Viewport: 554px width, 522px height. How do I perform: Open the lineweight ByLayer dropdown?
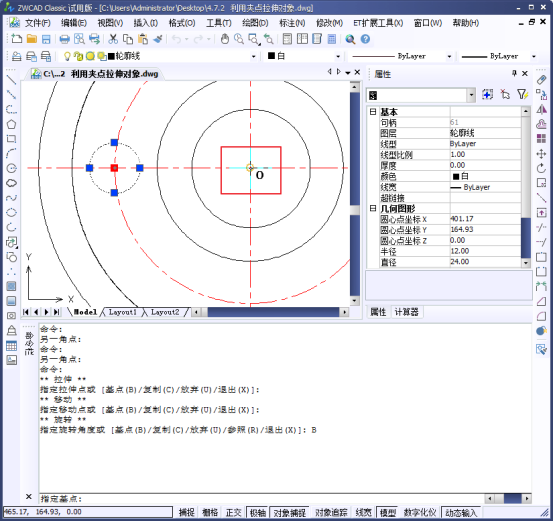pos(534,56)
